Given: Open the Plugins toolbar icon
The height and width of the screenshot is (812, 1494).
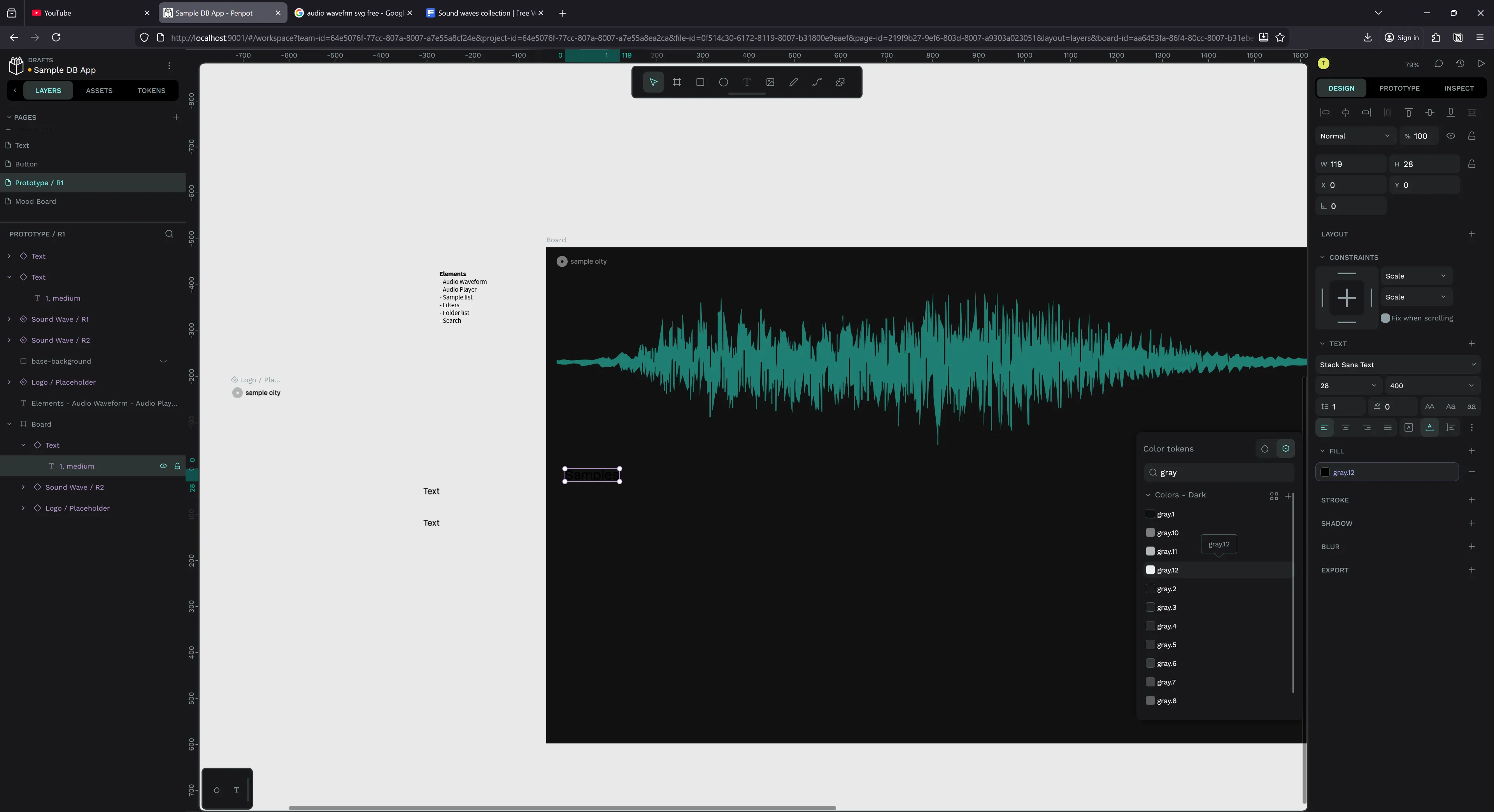Looking at the screenshot, I should point(840,82).
